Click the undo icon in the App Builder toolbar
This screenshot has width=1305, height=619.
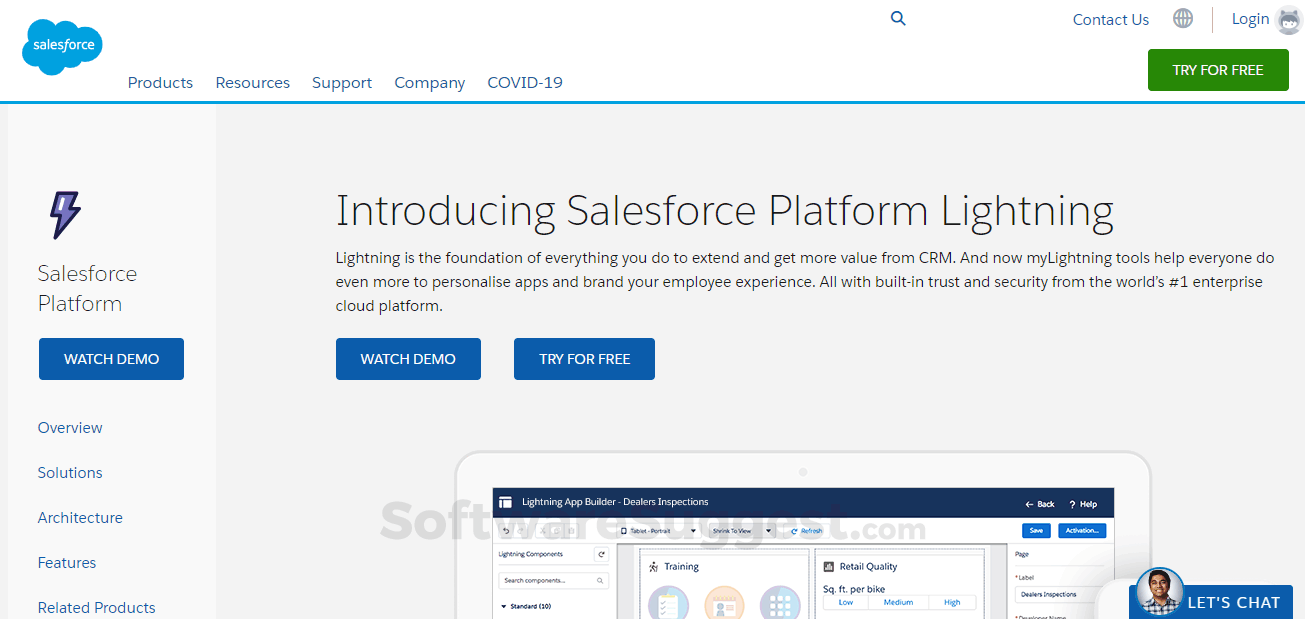505,530
